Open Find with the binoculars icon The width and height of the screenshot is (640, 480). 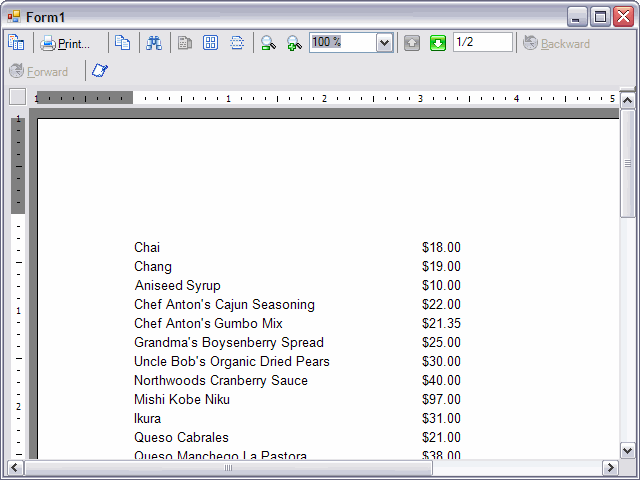154,43
